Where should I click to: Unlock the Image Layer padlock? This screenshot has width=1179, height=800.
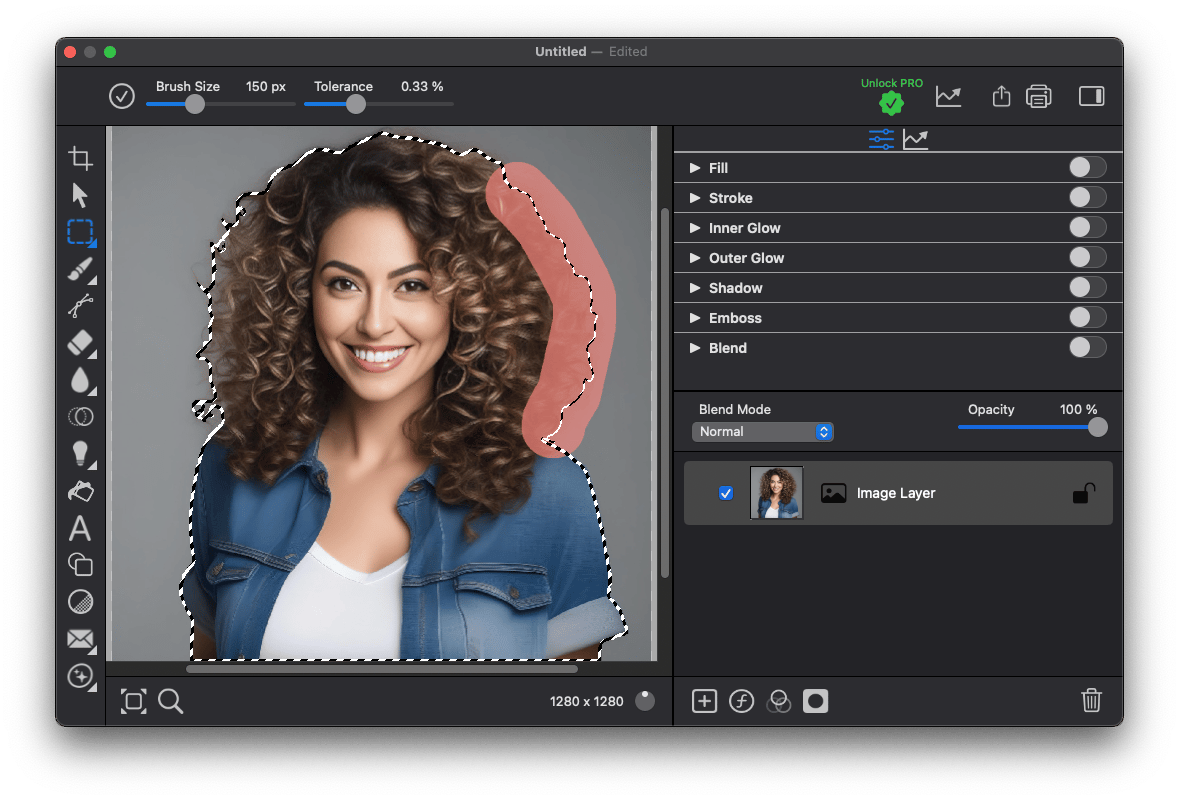(x=1084, y=493)
